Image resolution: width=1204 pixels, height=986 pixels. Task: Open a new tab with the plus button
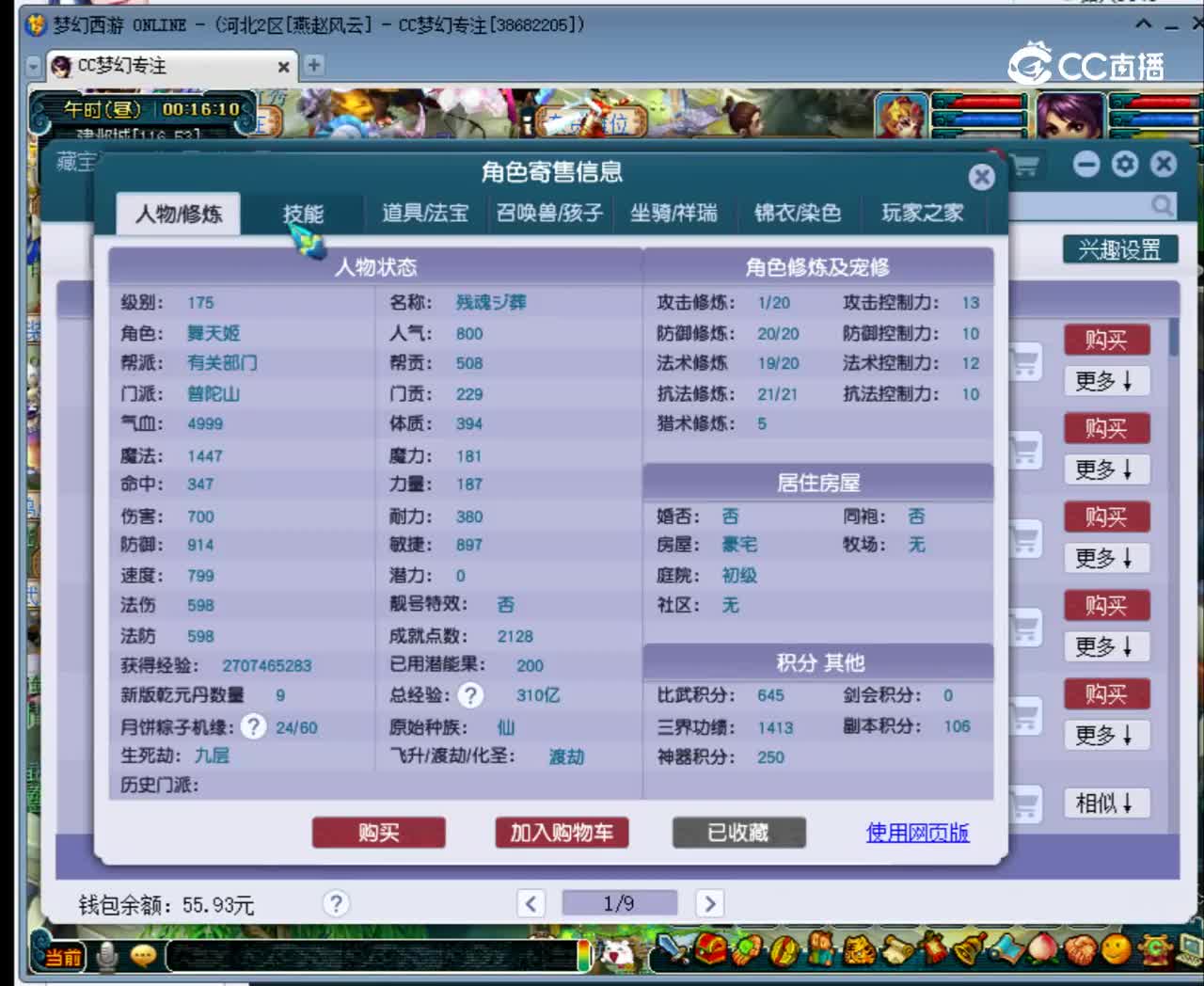point(314,65)
